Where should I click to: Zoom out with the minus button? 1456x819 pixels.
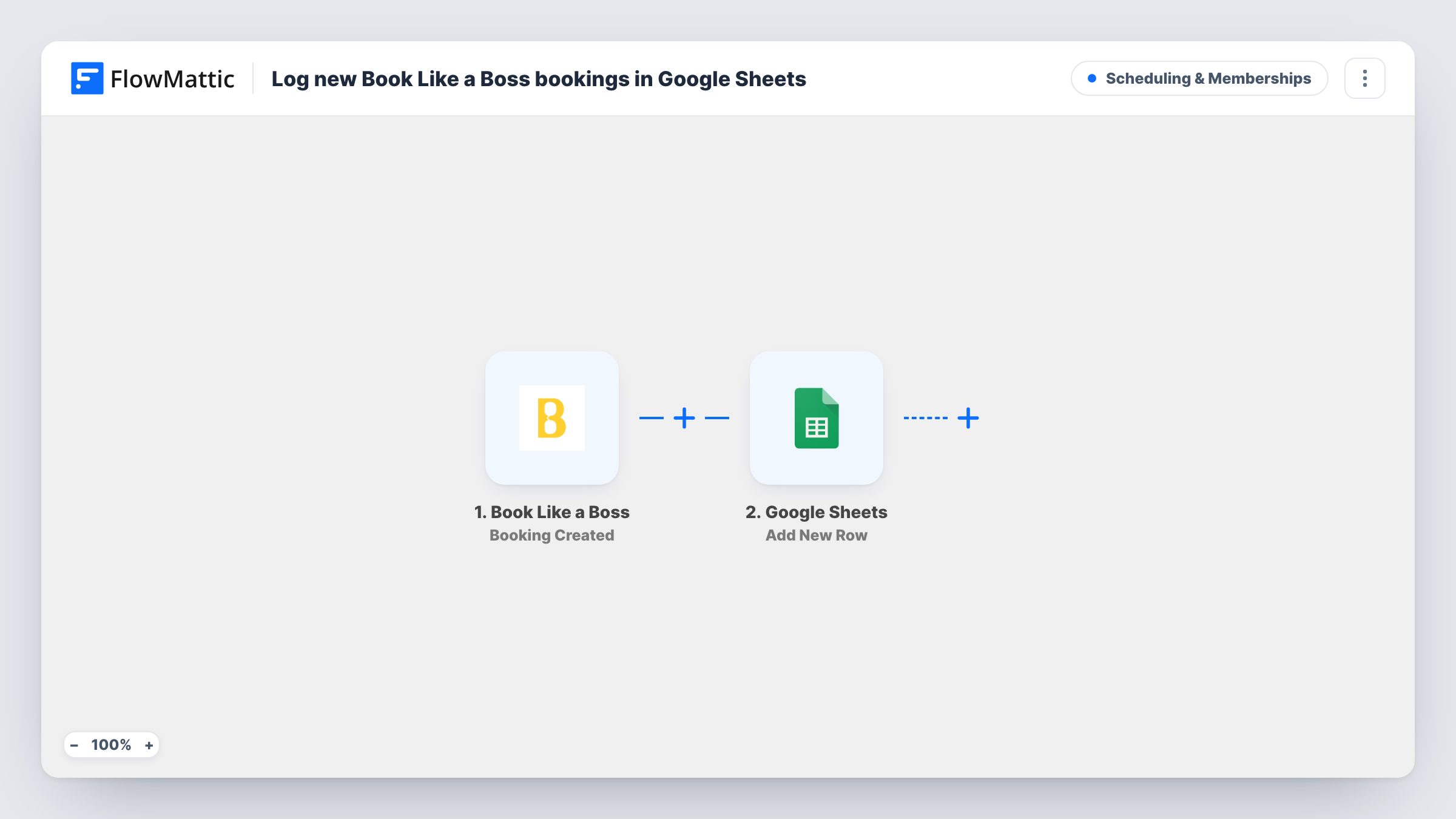74,745
